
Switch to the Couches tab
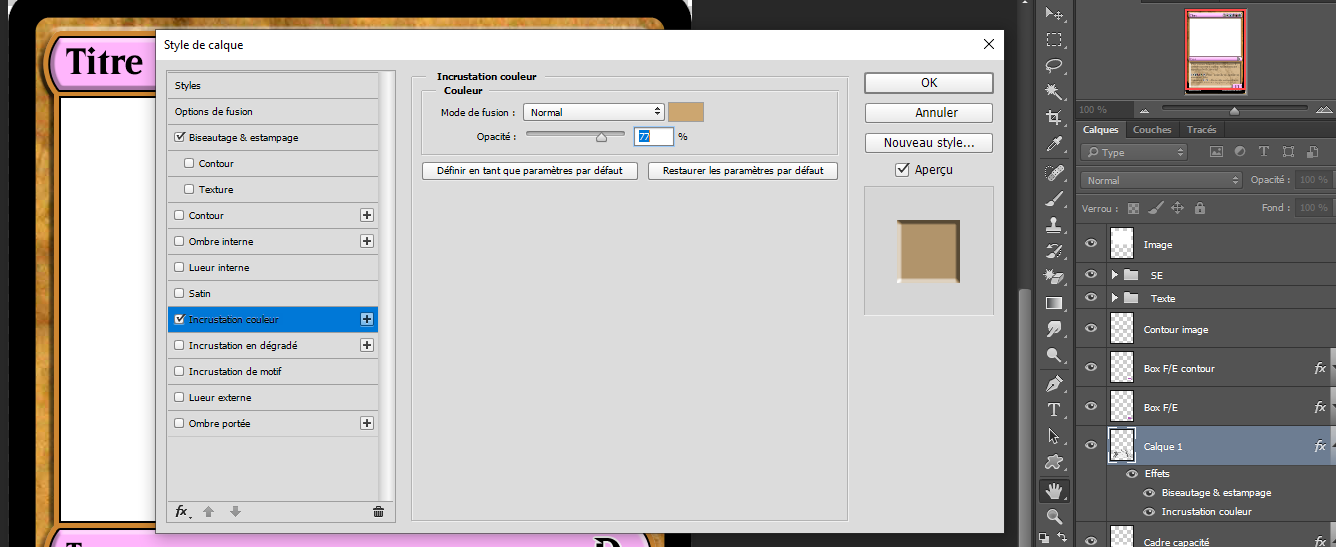pos(1152,130)
